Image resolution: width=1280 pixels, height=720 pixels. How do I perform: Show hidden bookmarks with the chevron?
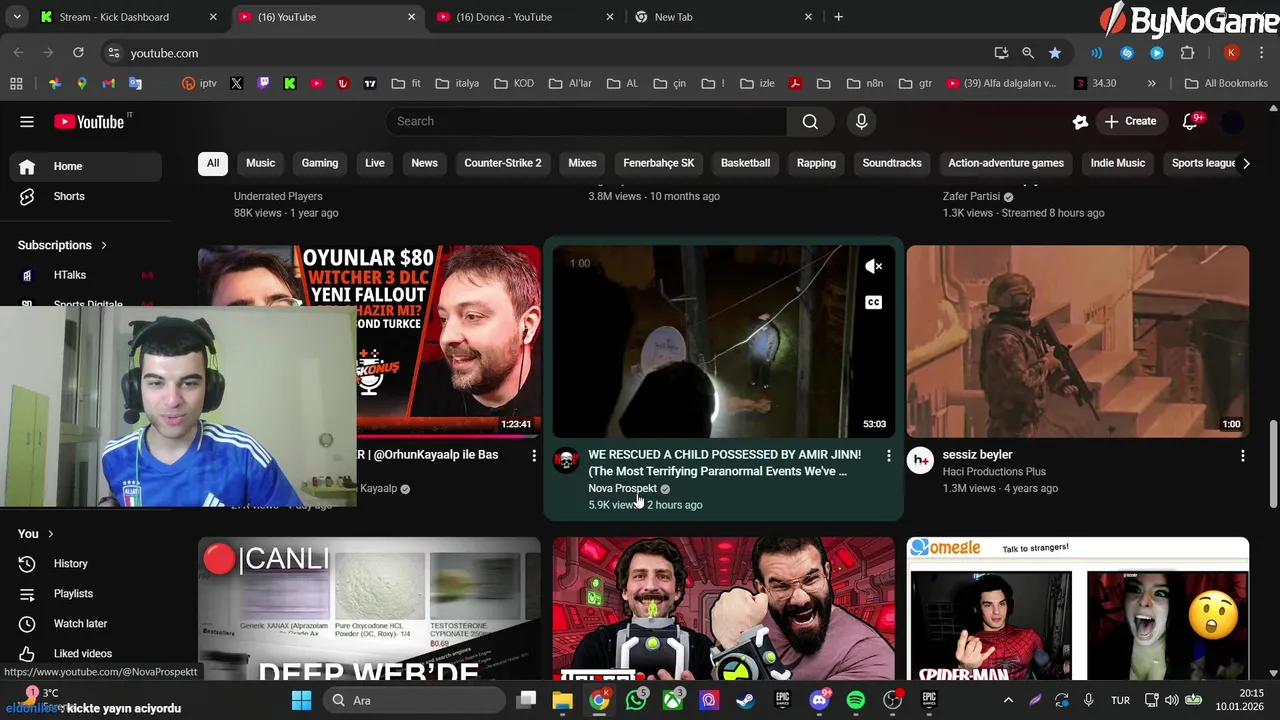pyautogui.click(x=1151, y=83)
